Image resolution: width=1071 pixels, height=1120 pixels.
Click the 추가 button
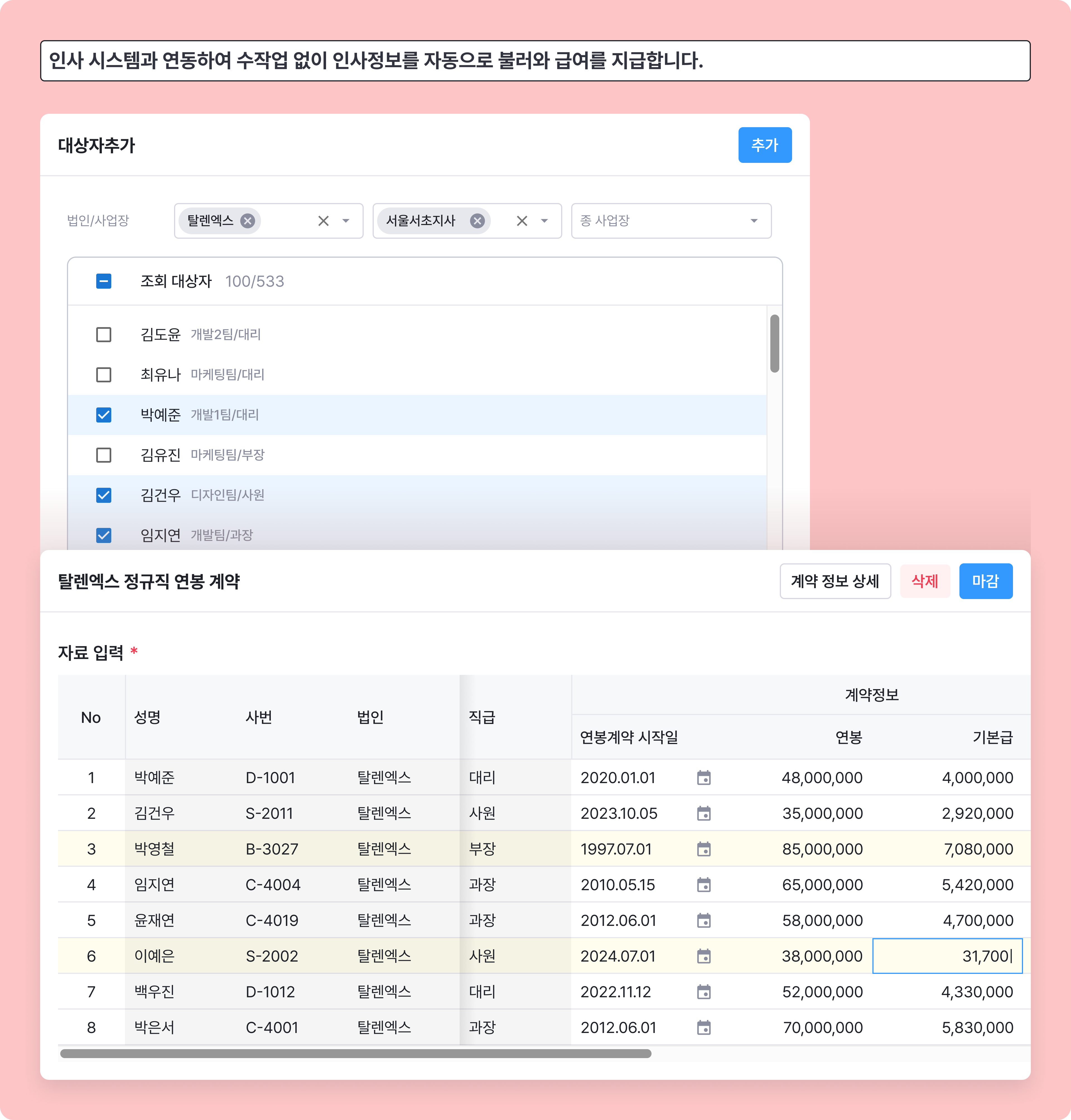point(764,145)
